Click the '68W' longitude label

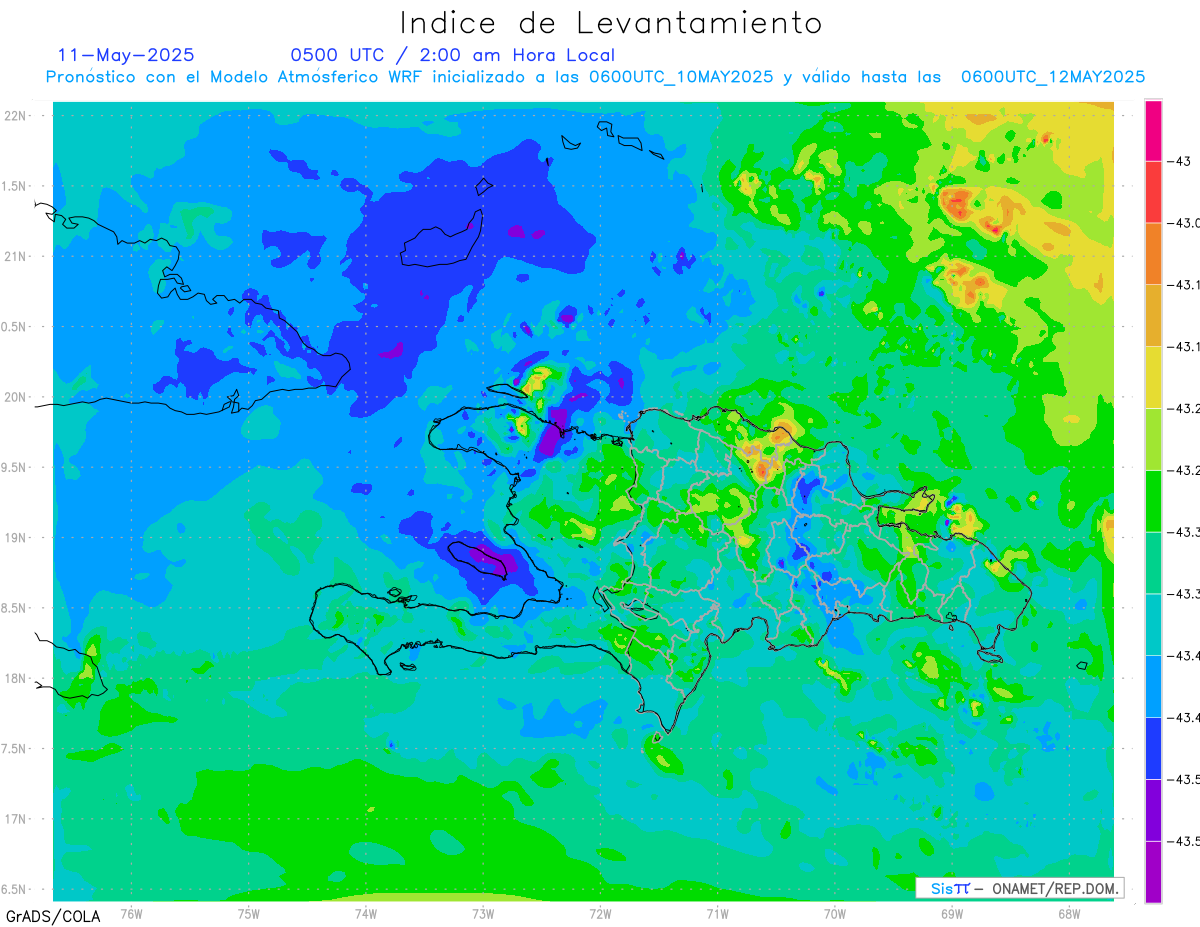(x=1069, y=913)
